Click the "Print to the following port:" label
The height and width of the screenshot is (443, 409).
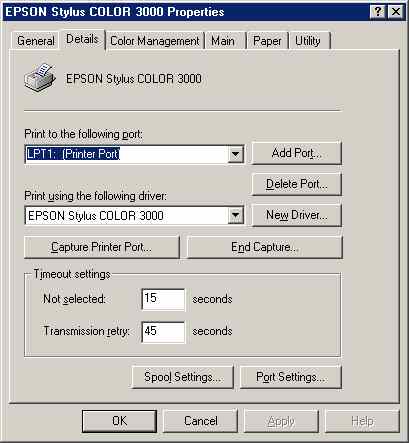(x=84, y=134)
